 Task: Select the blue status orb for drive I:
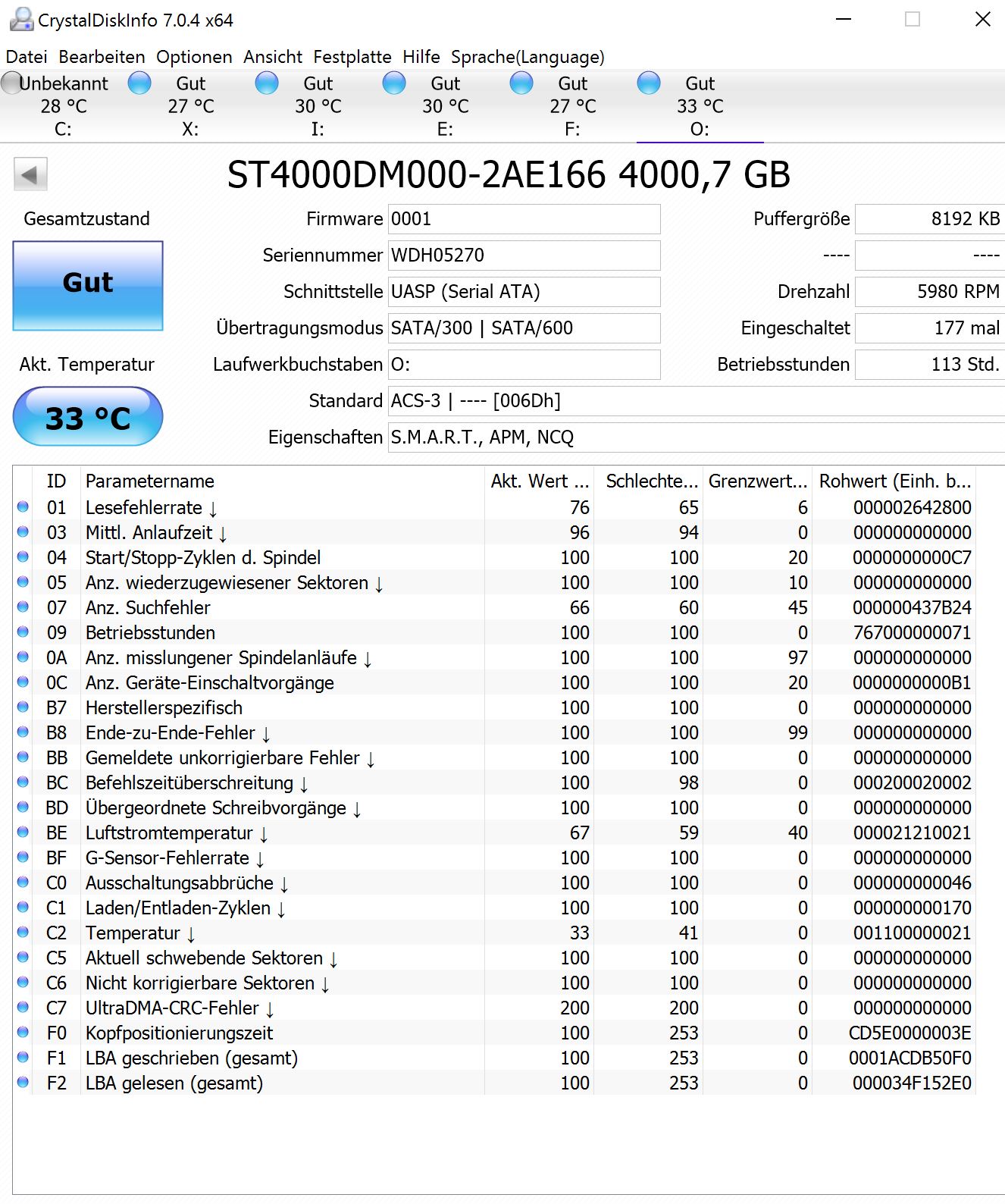click(267, 83)
